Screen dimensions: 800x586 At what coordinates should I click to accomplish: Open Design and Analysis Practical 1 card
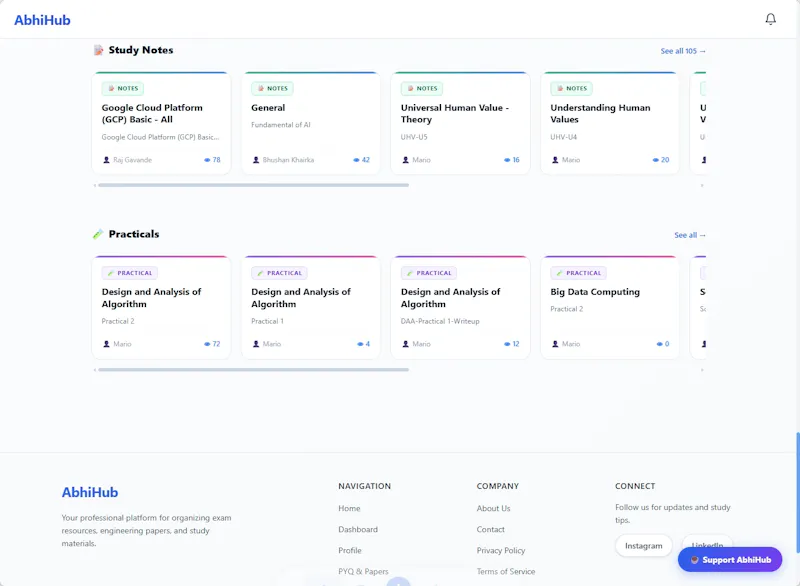click(x=311, y=308)
